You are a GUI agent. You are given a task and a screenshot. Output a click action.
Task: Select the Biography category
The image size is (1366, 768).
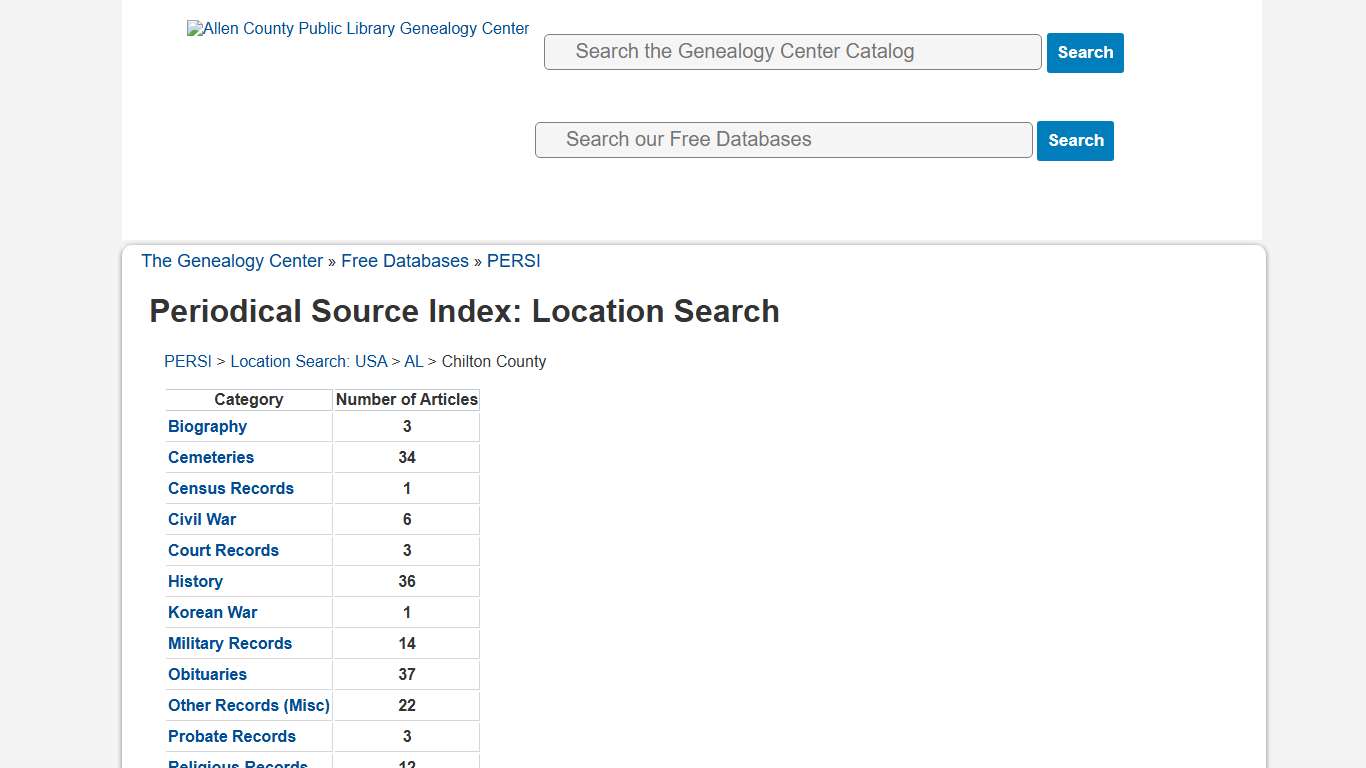click(x=207, y=426)
